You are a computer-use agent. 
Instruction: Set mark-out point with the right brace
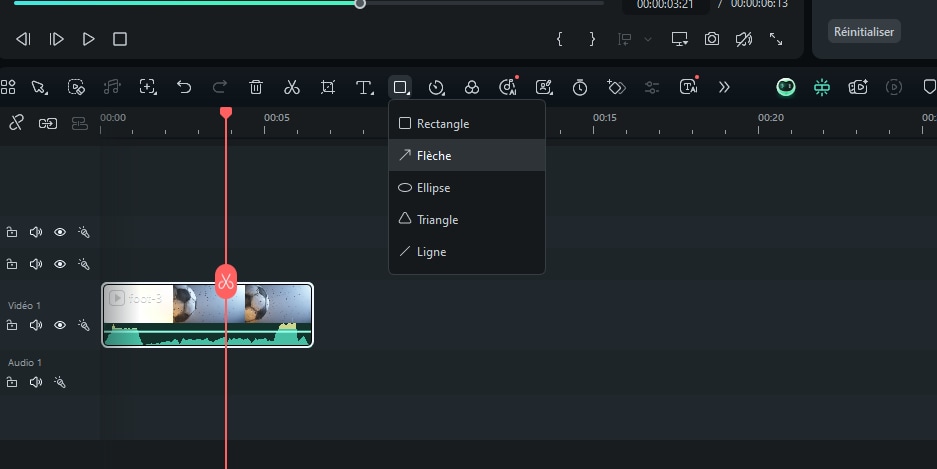(x=592, y=39)
